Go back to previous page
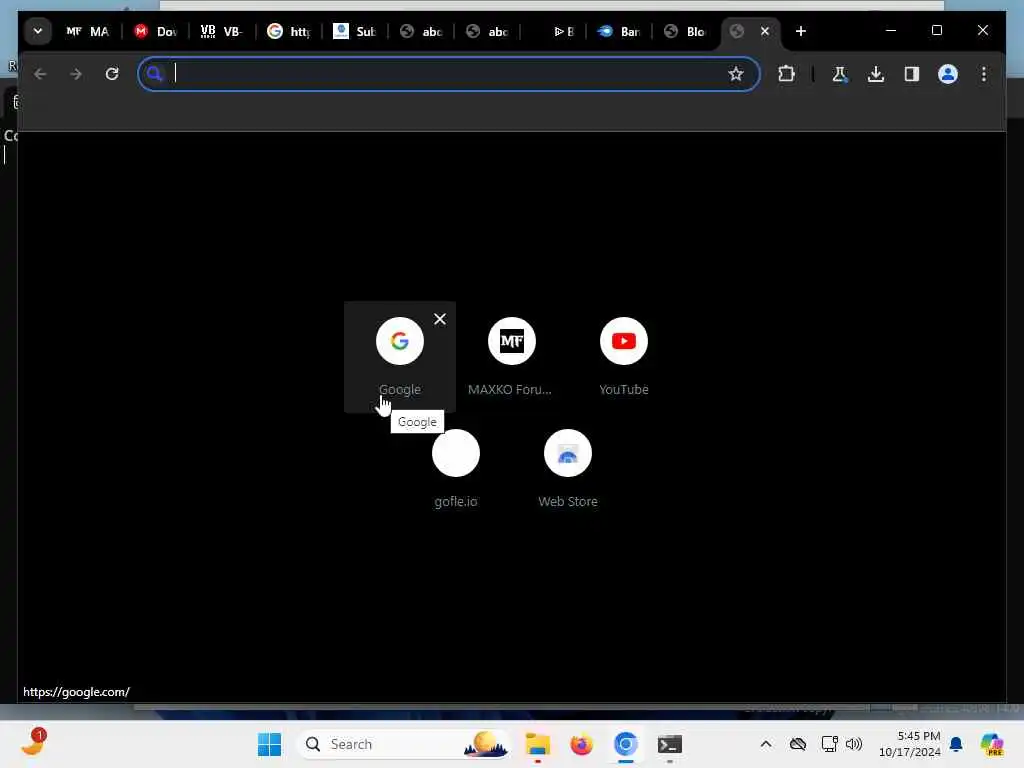 (40, 74)
